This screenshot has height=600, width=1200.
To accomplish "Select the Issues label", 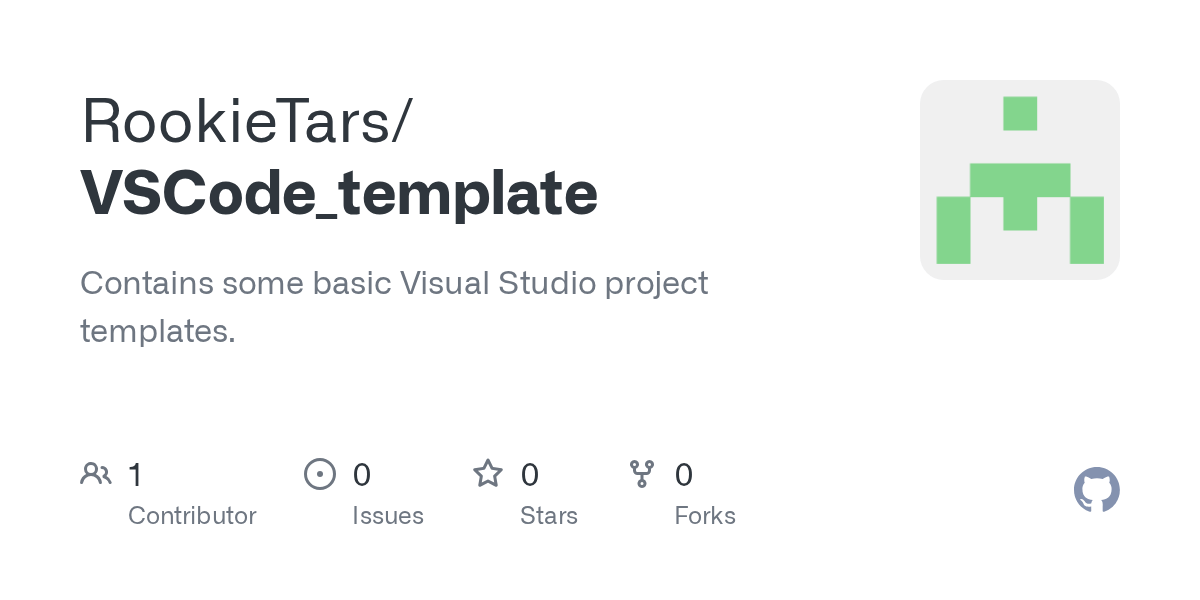I will click(x=388, y=516).
